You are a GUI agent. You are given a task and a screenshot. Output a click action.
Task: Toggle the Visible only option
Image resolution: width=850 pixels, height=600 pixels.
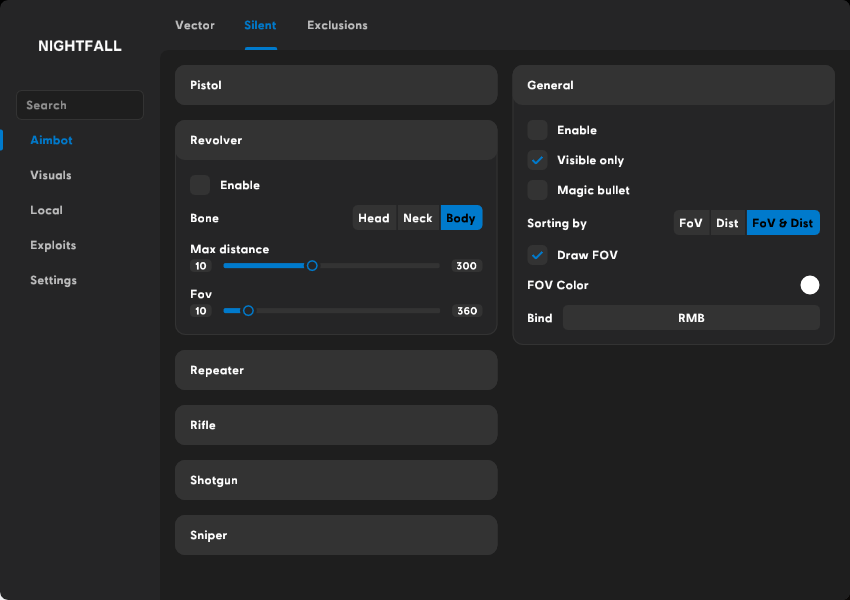pos(537,160)
